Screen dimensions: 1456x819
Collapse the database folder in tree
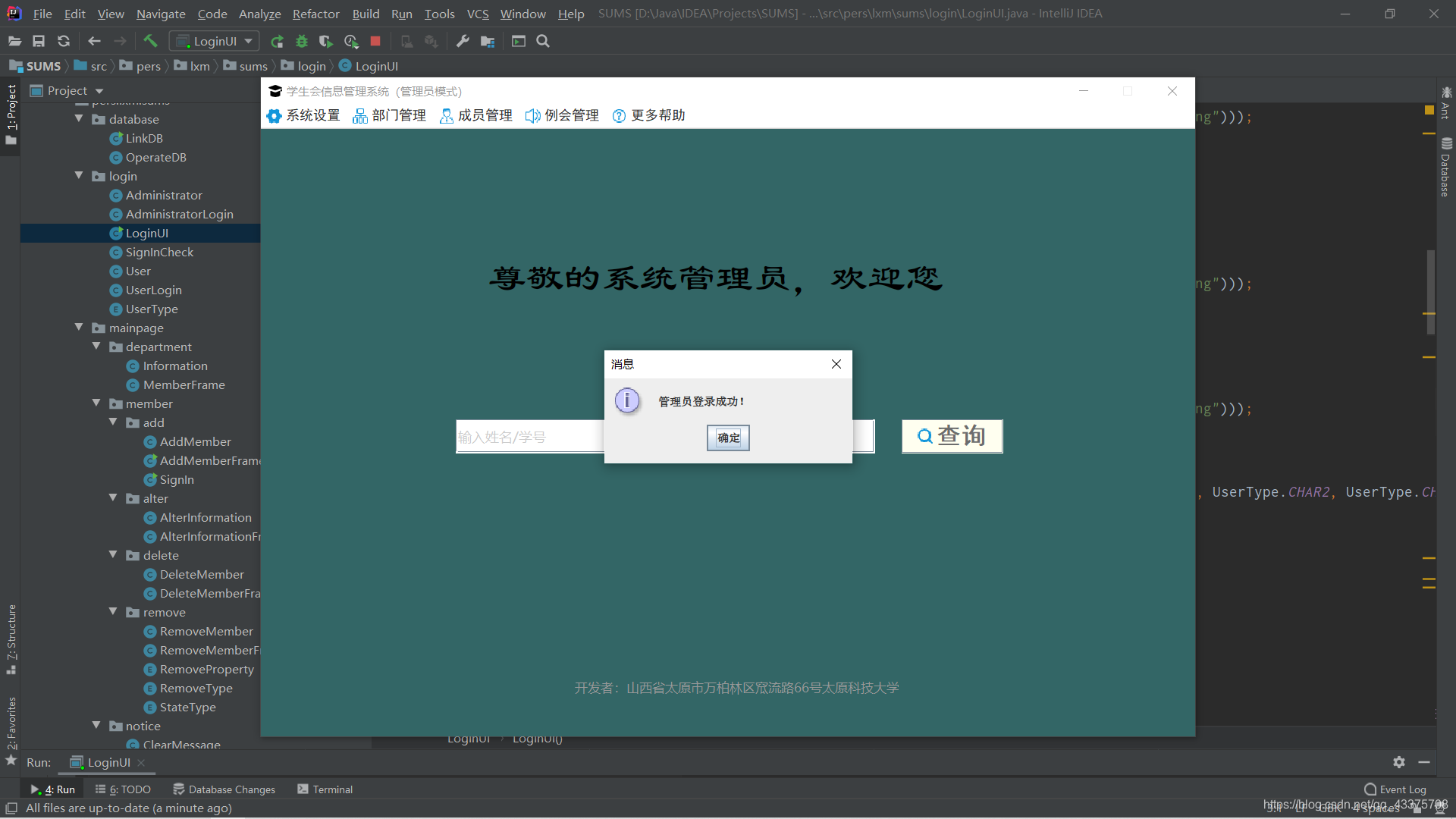click(x=79, y=119)
